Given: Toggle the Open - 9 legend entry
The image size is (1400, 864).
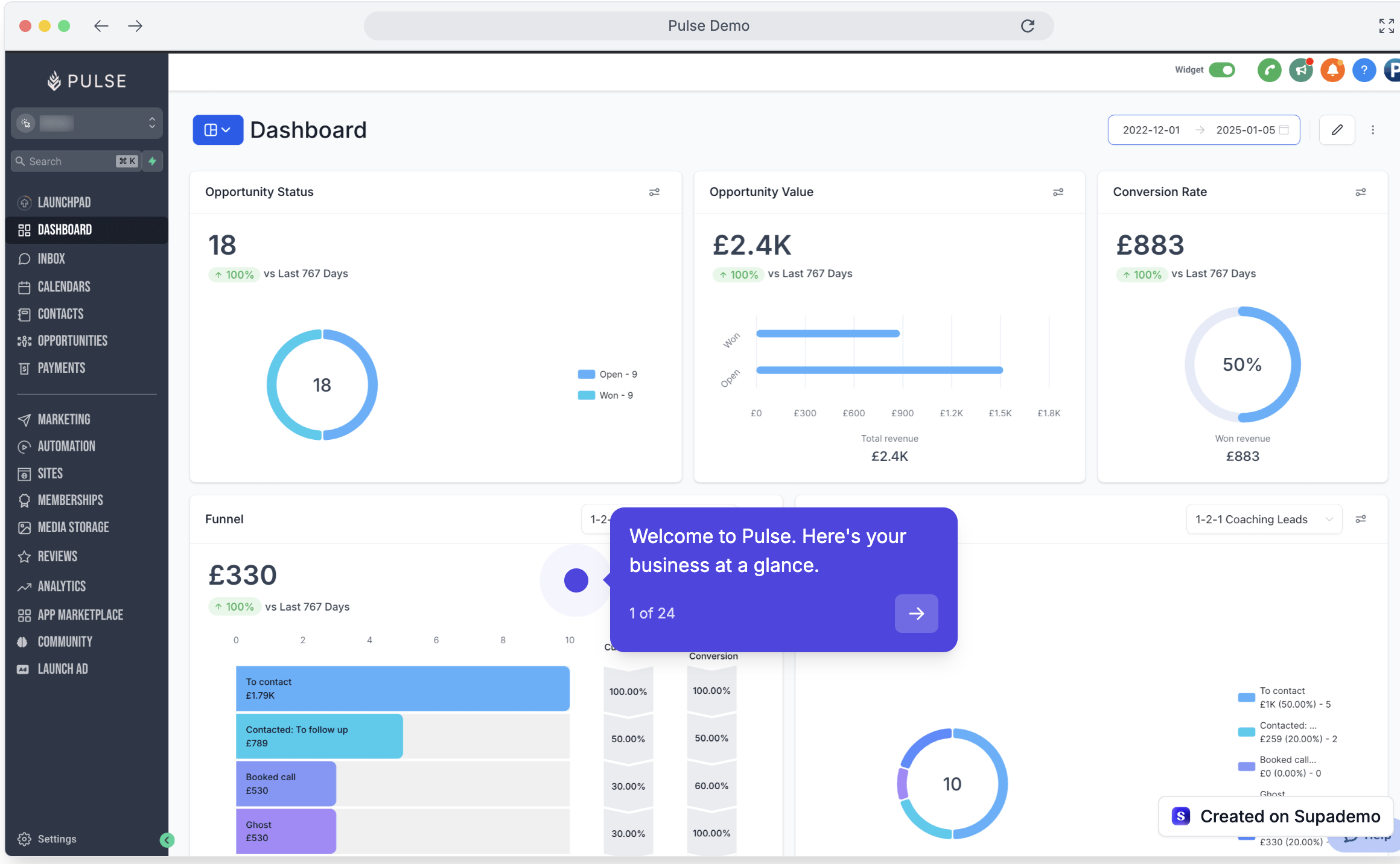Looking at the screenshot, I should [x=608, y=374].
